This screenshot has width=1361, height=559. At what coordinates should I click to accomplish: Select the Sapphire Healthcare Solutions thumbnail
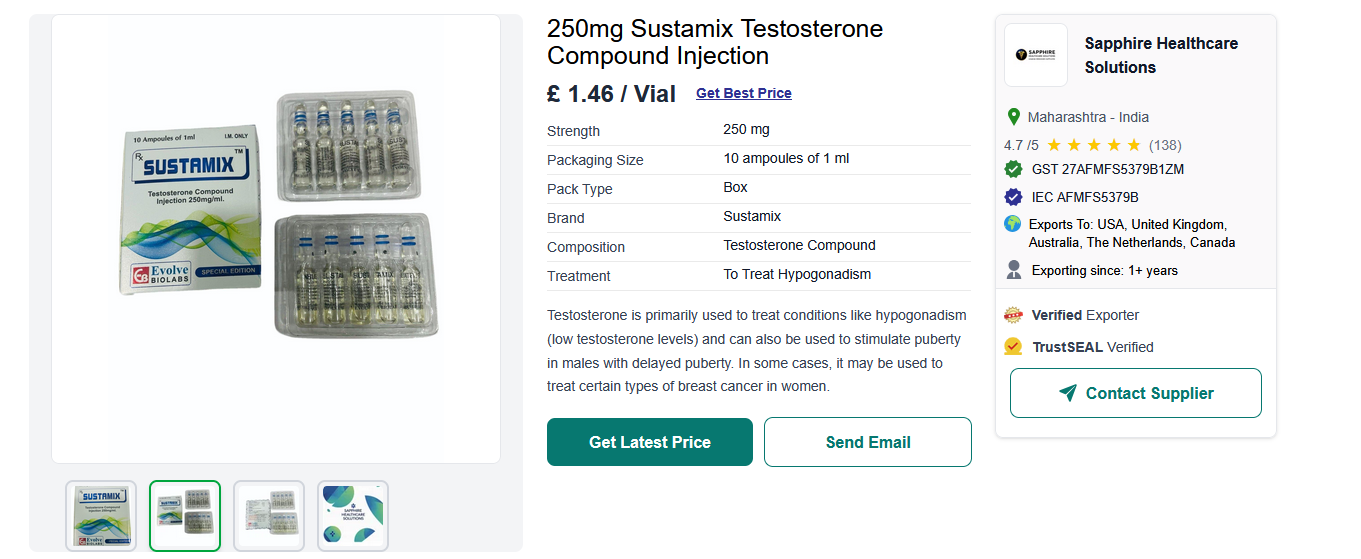(353, 516)
